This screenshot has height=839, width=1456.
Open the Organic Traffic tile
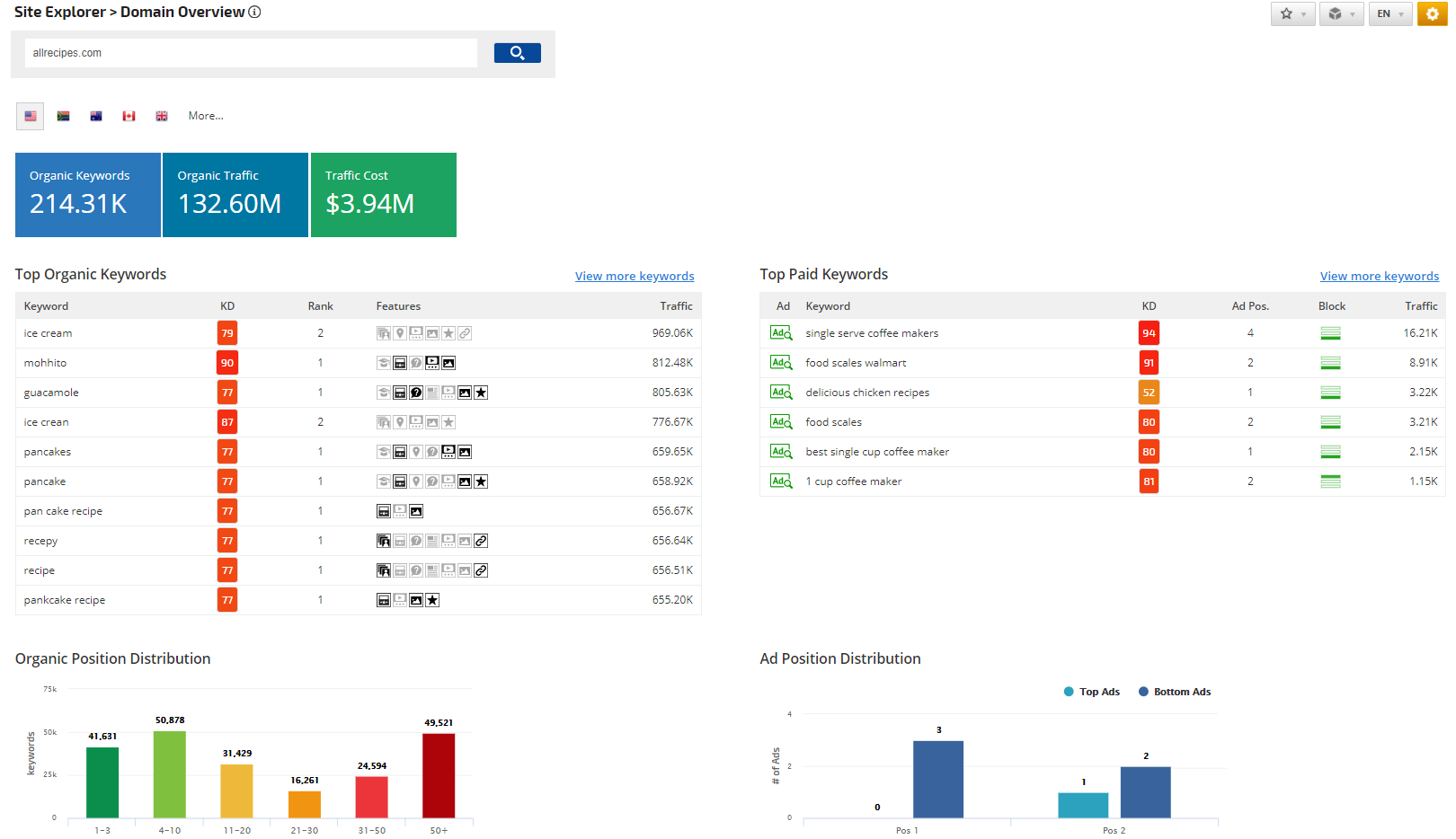235,195
